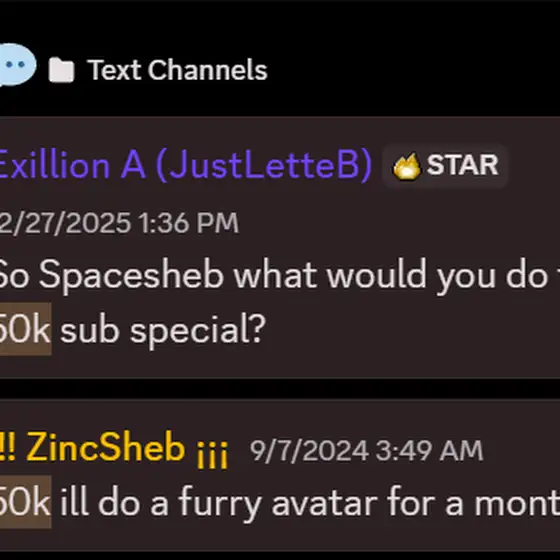Click the 2/27/2025 1:36 PM timestamp

tap(119, 223)
